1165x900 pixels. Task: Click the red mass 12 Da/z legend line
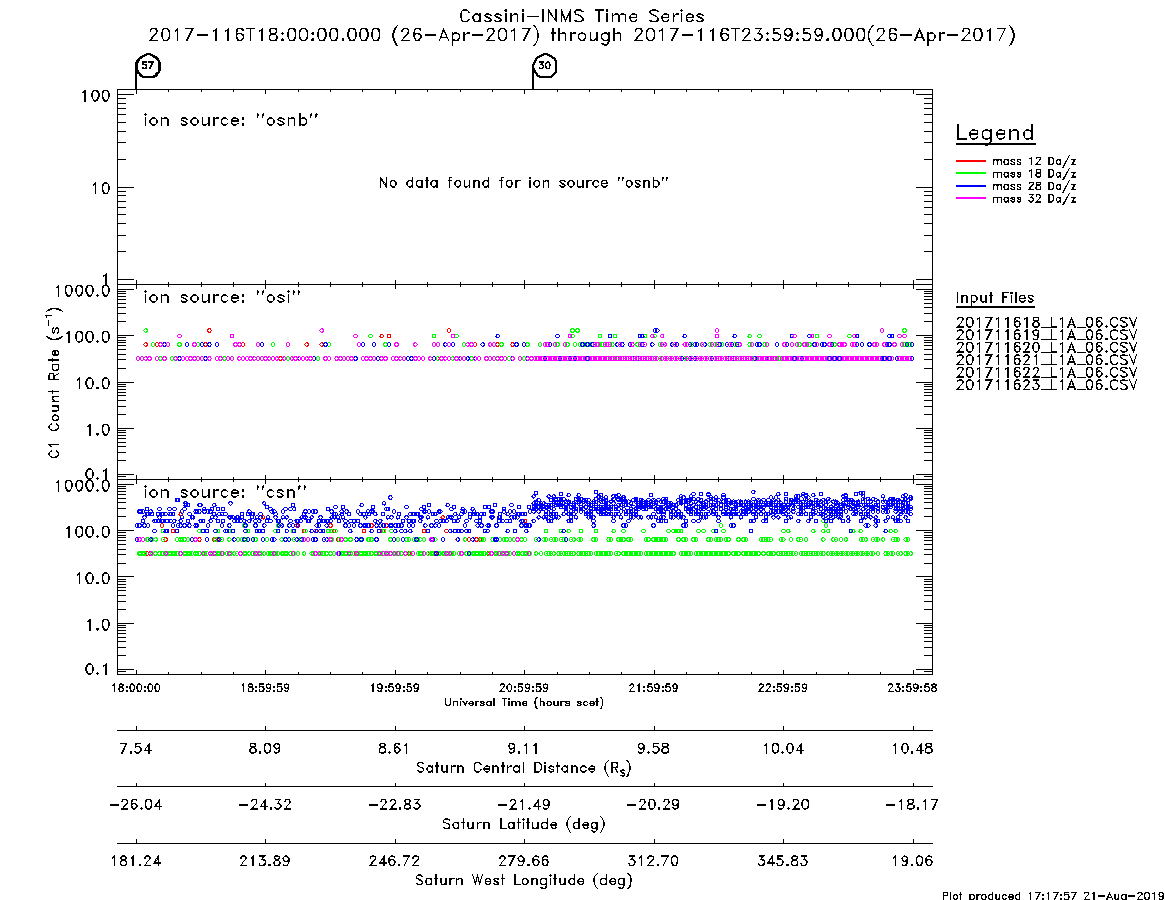[970, 161]
